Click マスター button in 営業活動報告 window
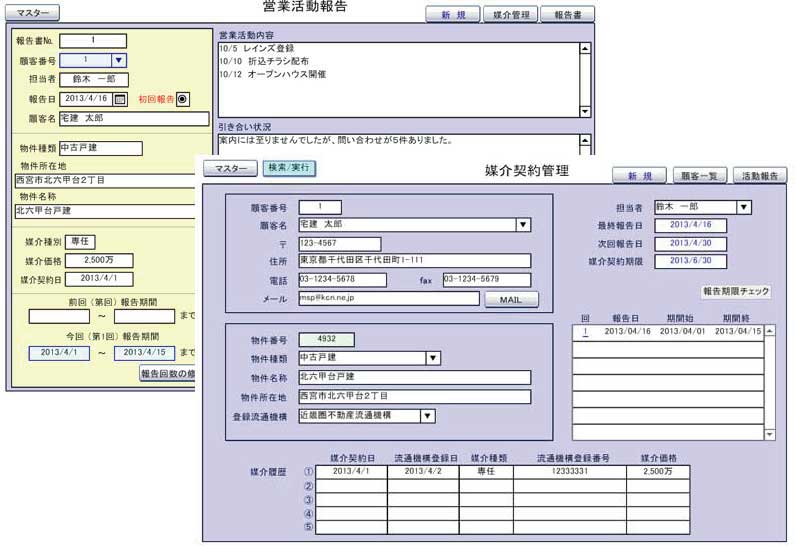 tap(32, 13)
